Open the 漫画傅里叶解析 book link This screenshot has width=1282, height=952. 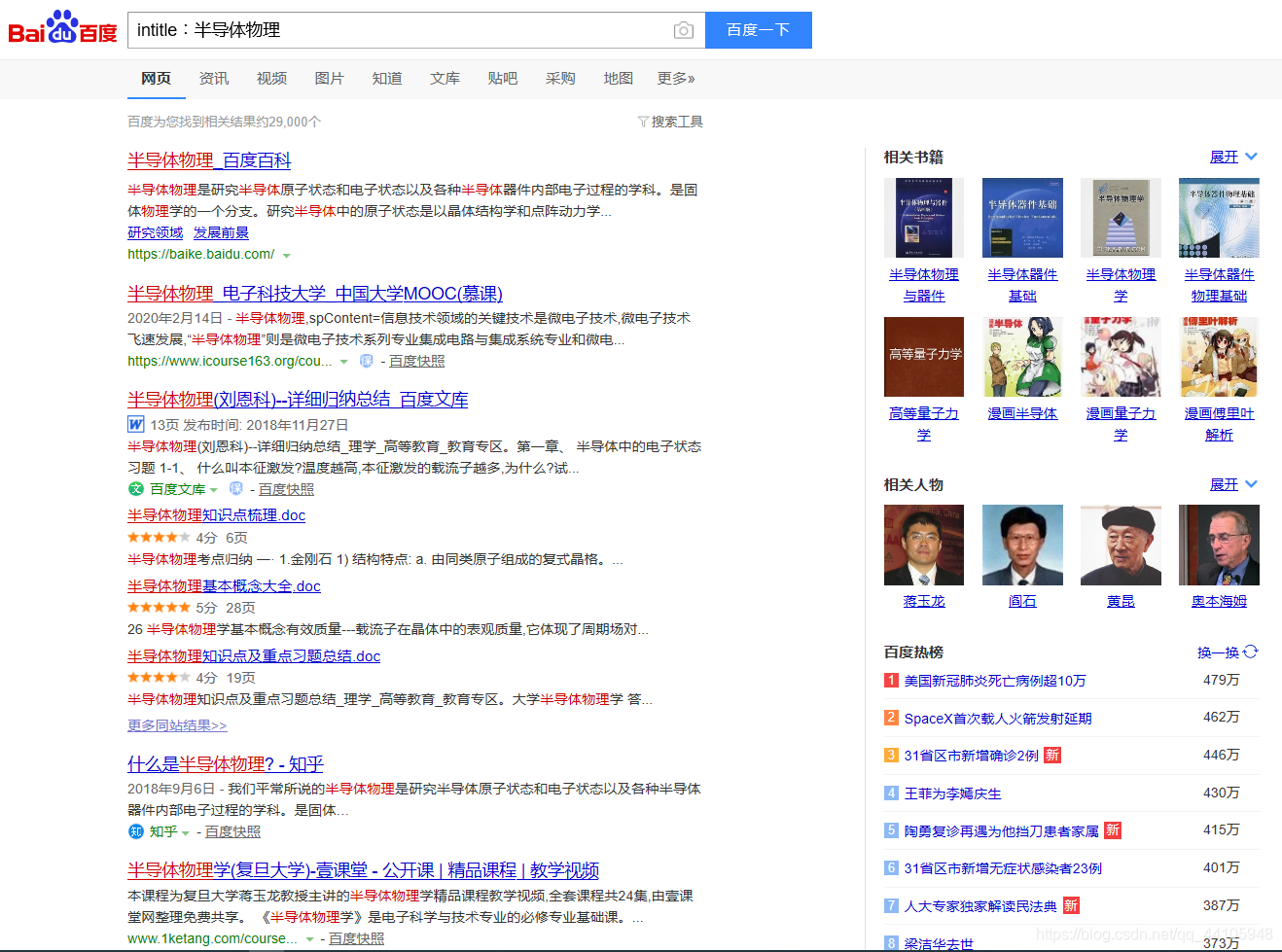[x=1219, y=424]
